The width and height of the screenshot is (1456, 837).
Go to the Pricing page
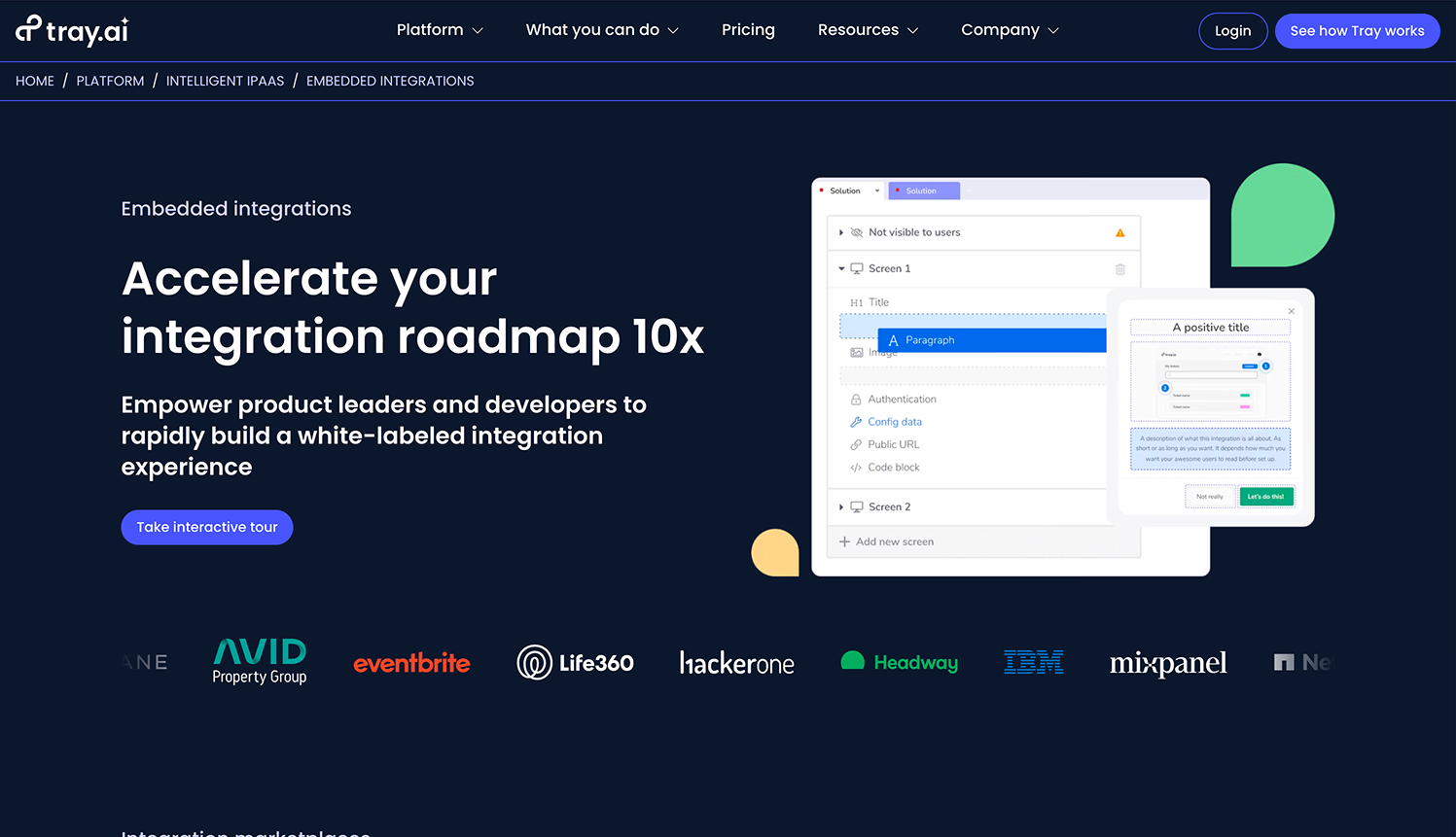[x=748, y=30]
